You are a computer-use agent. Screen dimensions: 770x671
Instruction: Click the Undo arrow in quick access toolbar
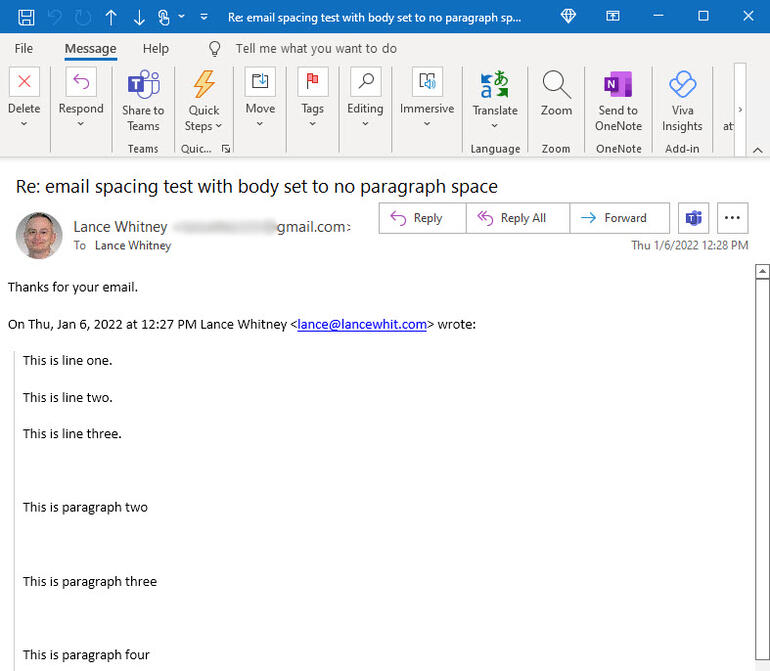pyautogui.click(x=55, y=18)
